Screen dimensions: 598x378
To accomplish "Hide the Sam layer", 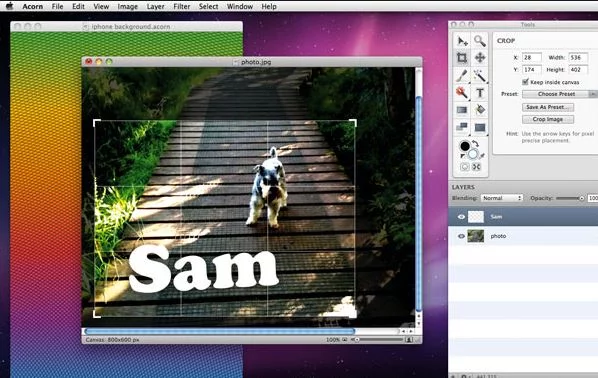I will point(461,217).
